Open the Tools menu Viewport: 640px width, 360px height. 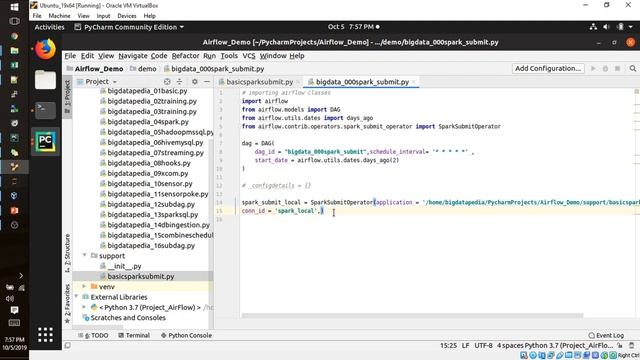point(229,56)
